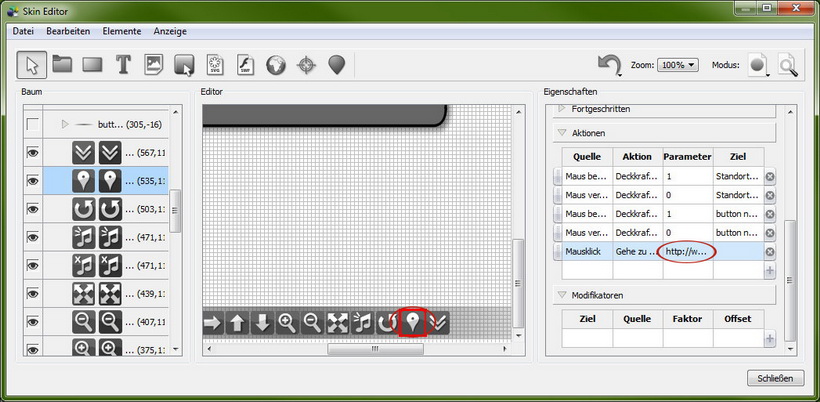Open the Bearbeiten menu
This screenshot has height=402, width=820.
(x=68, y=32)
